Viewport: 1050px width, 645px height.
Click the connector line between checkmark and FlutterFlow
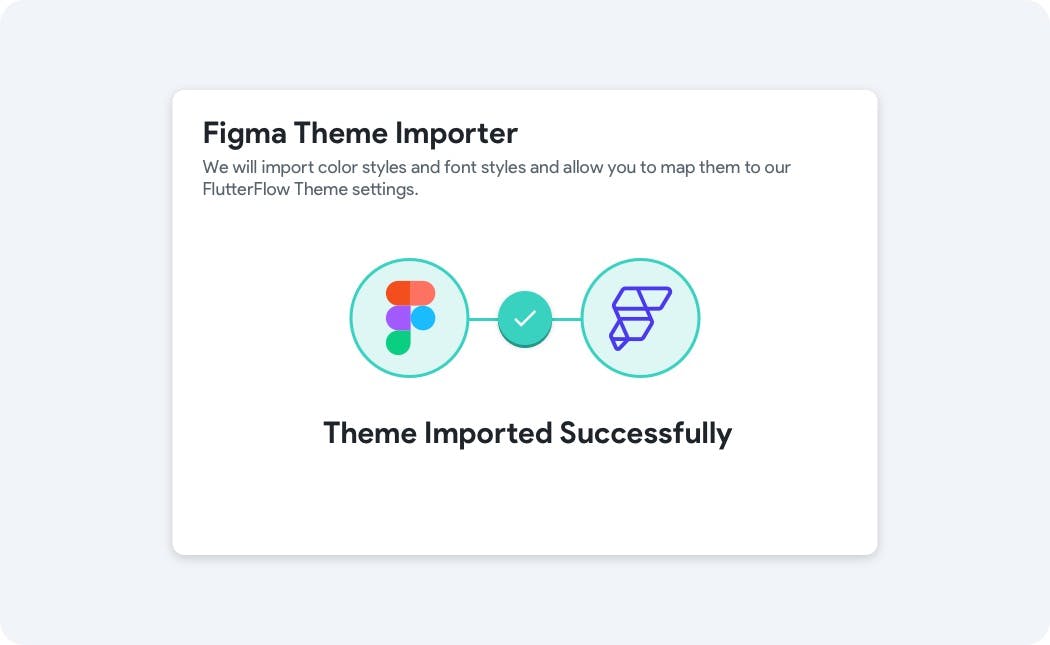pyautogui.click(x=567, y=319)
